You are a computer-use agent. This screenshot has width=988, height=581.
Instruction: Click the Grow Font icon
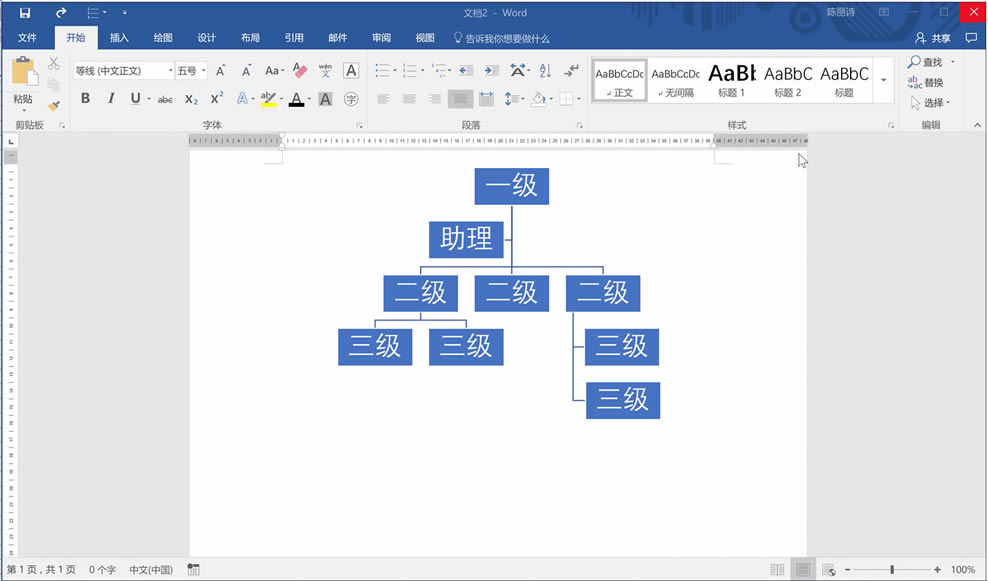point(221,71)
